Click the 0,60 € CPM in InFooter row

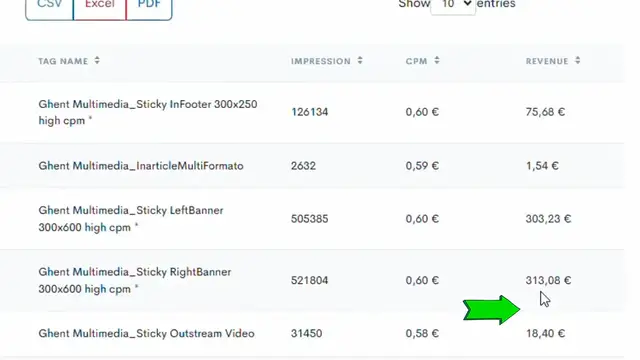(x=422, y=112)
